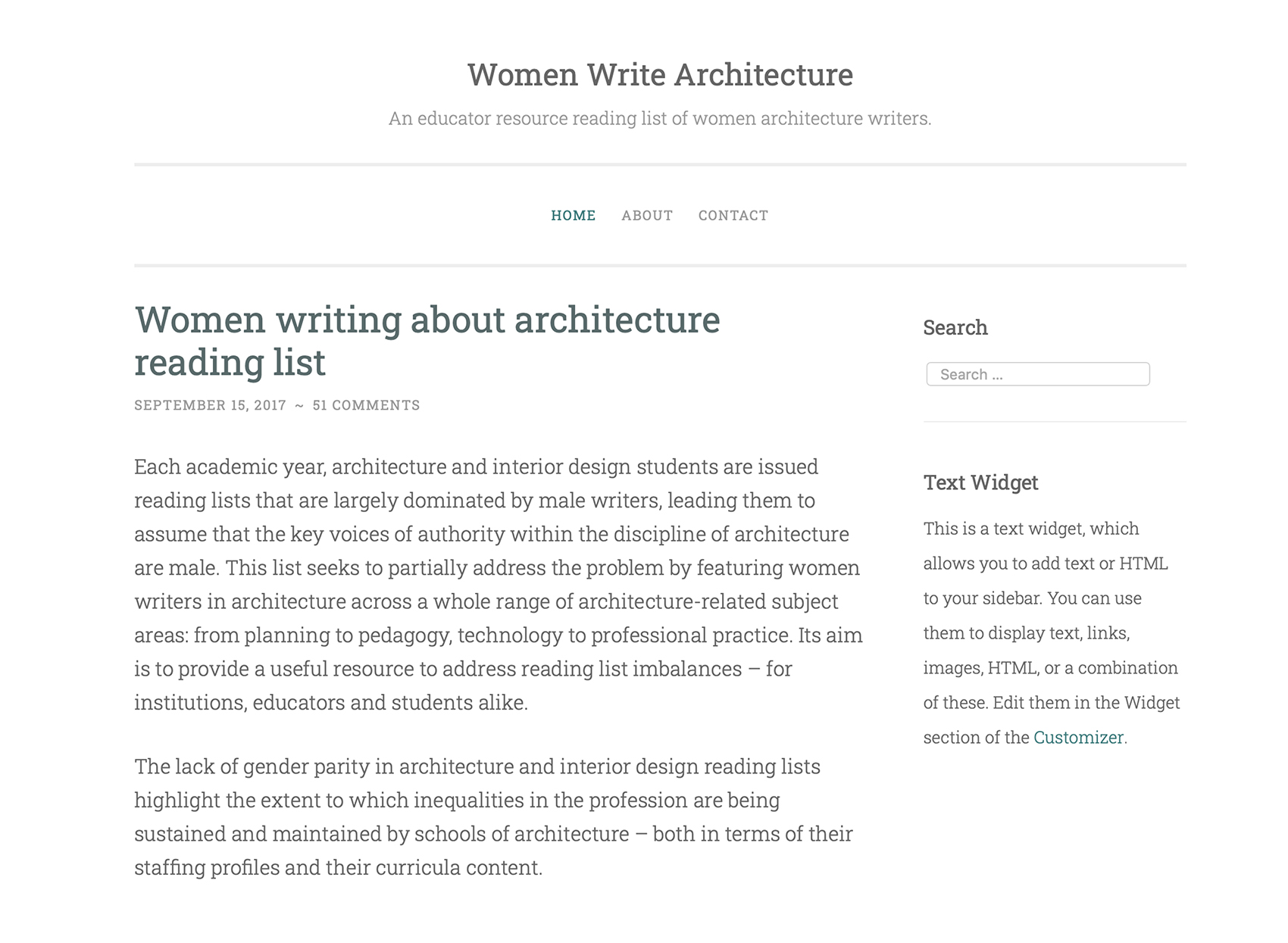Screen dimensions: 1288x943
Task: Click the site tagline under the title
Action: coord(659,119)
